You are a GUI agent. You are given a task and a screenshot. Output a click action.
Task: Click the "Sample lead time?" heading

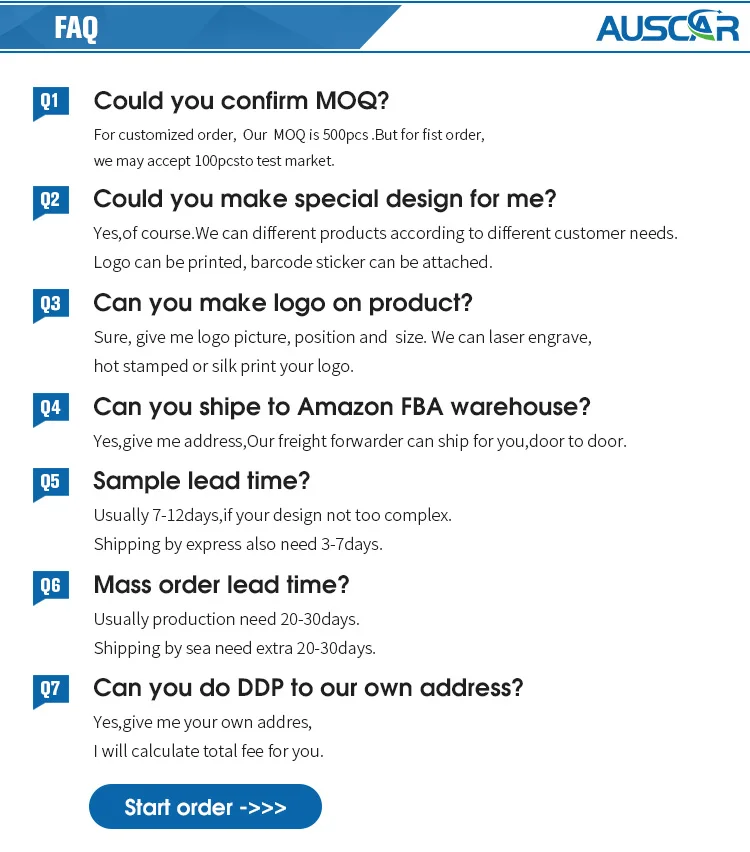coord(202,481)
